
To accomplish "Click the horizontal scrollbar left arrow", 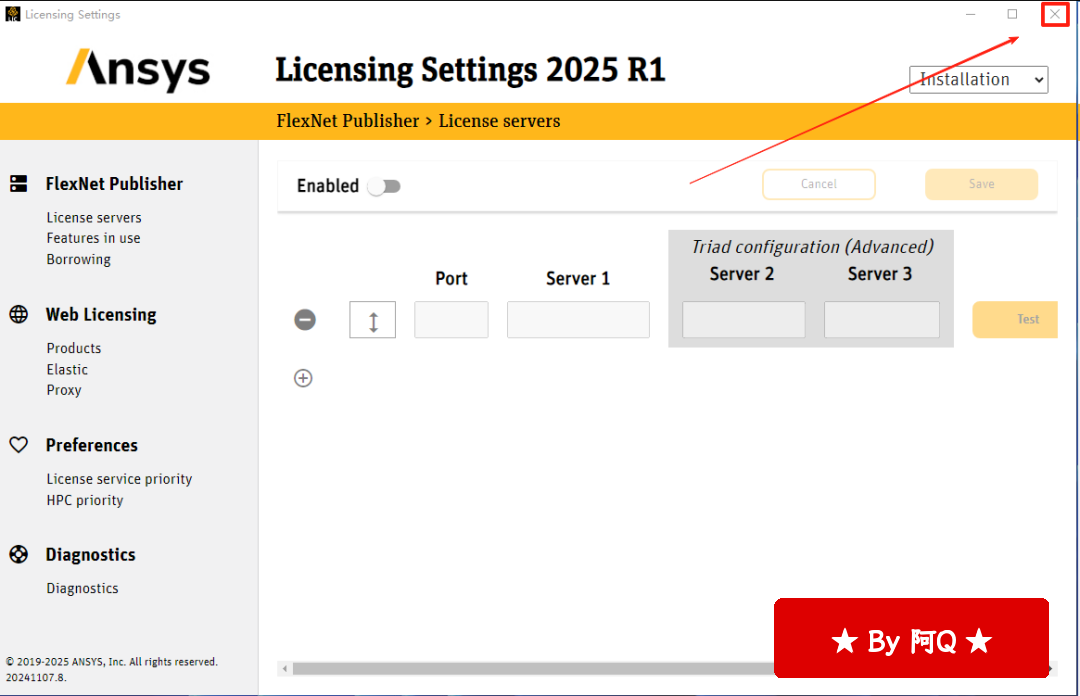I will pos(284,668).
